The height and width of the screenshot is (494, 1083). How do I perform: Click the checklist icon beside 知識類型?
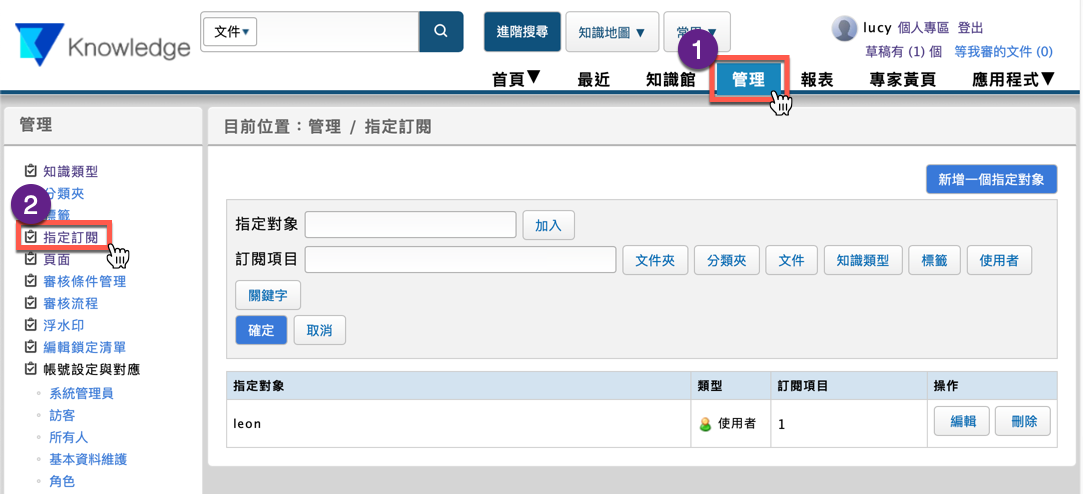[31, 172]
